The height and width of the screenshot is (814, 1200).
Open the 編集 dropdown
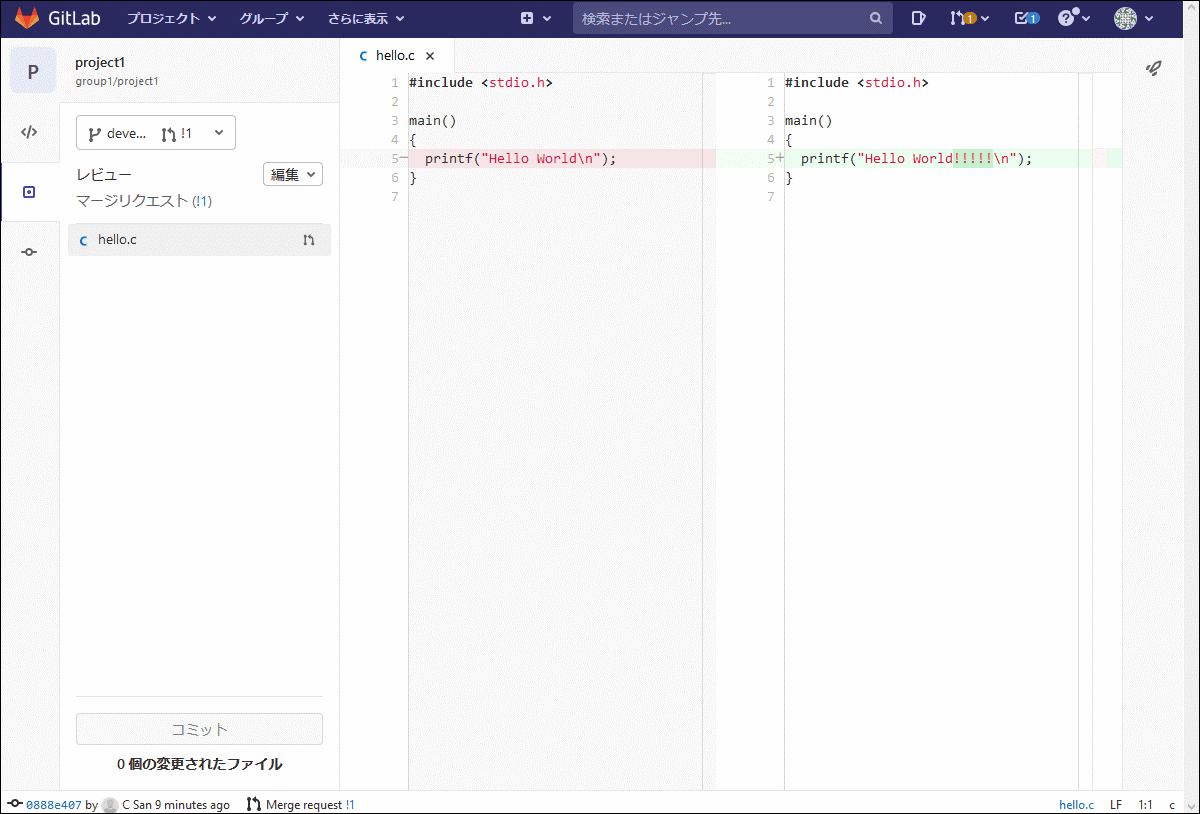coord(293,174)
